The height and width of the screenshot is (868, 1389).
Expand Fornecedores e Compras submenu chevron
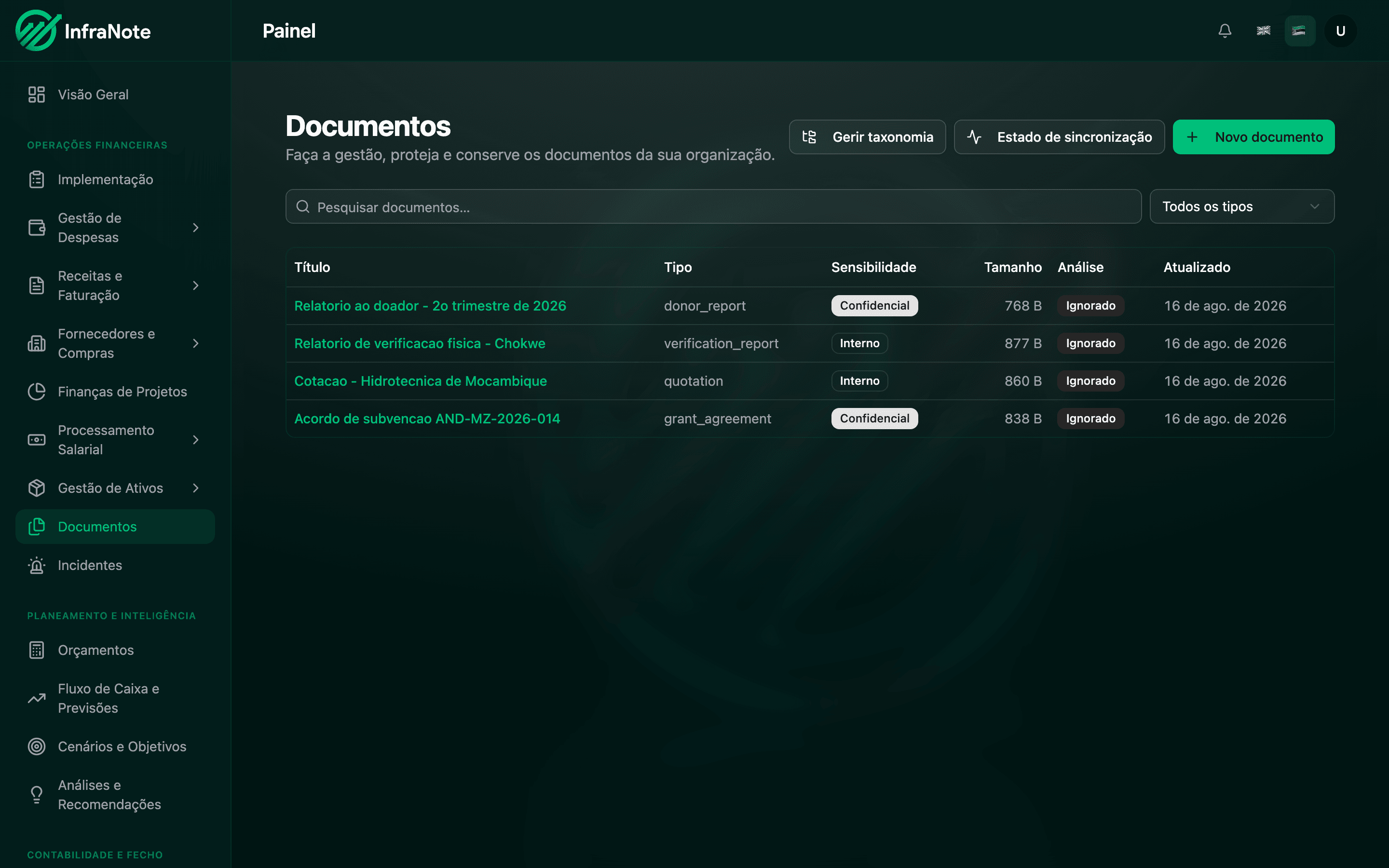tap(196, 343)
